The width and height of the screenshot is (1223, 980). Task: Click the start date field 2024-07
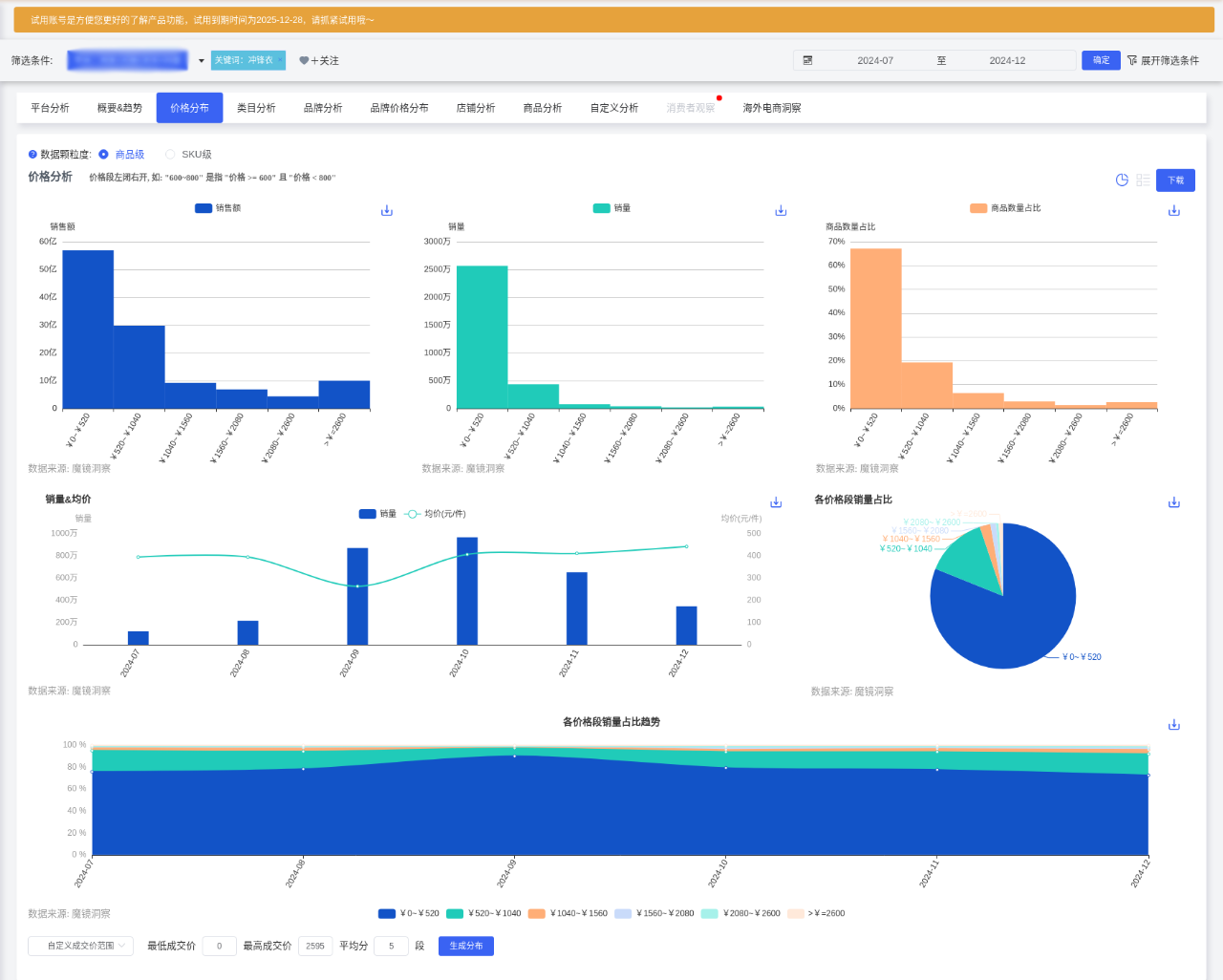pyautogui.click(x=875, y=60)
